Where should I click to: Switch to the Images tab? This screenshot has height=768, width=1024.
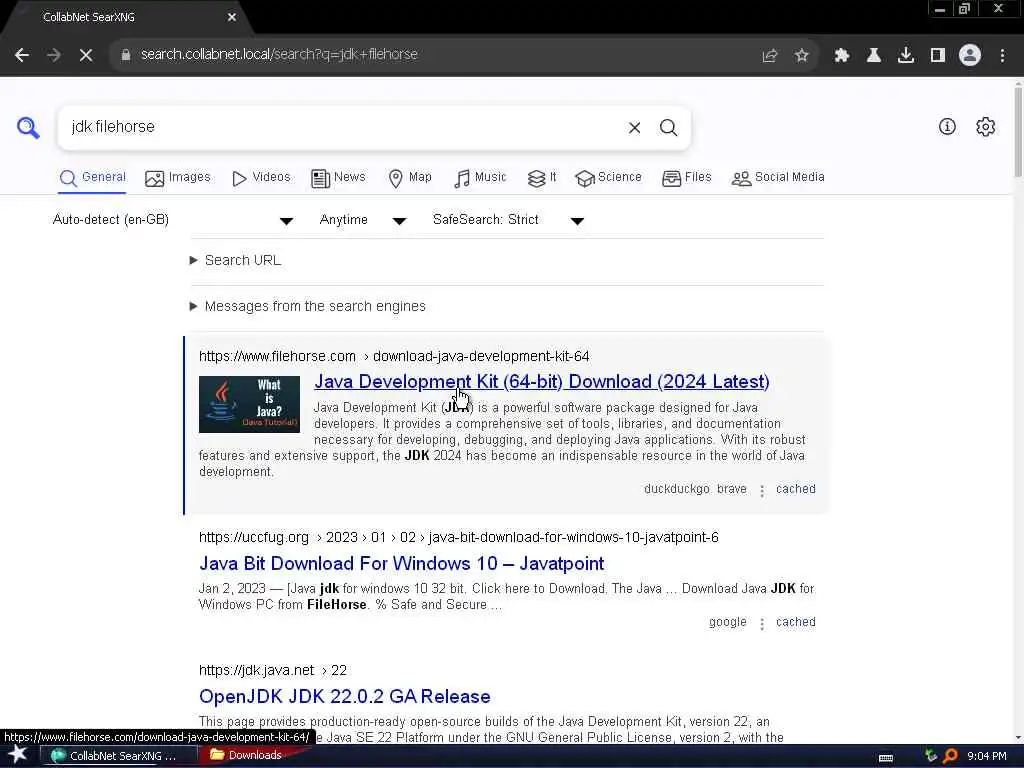[178, 178]
